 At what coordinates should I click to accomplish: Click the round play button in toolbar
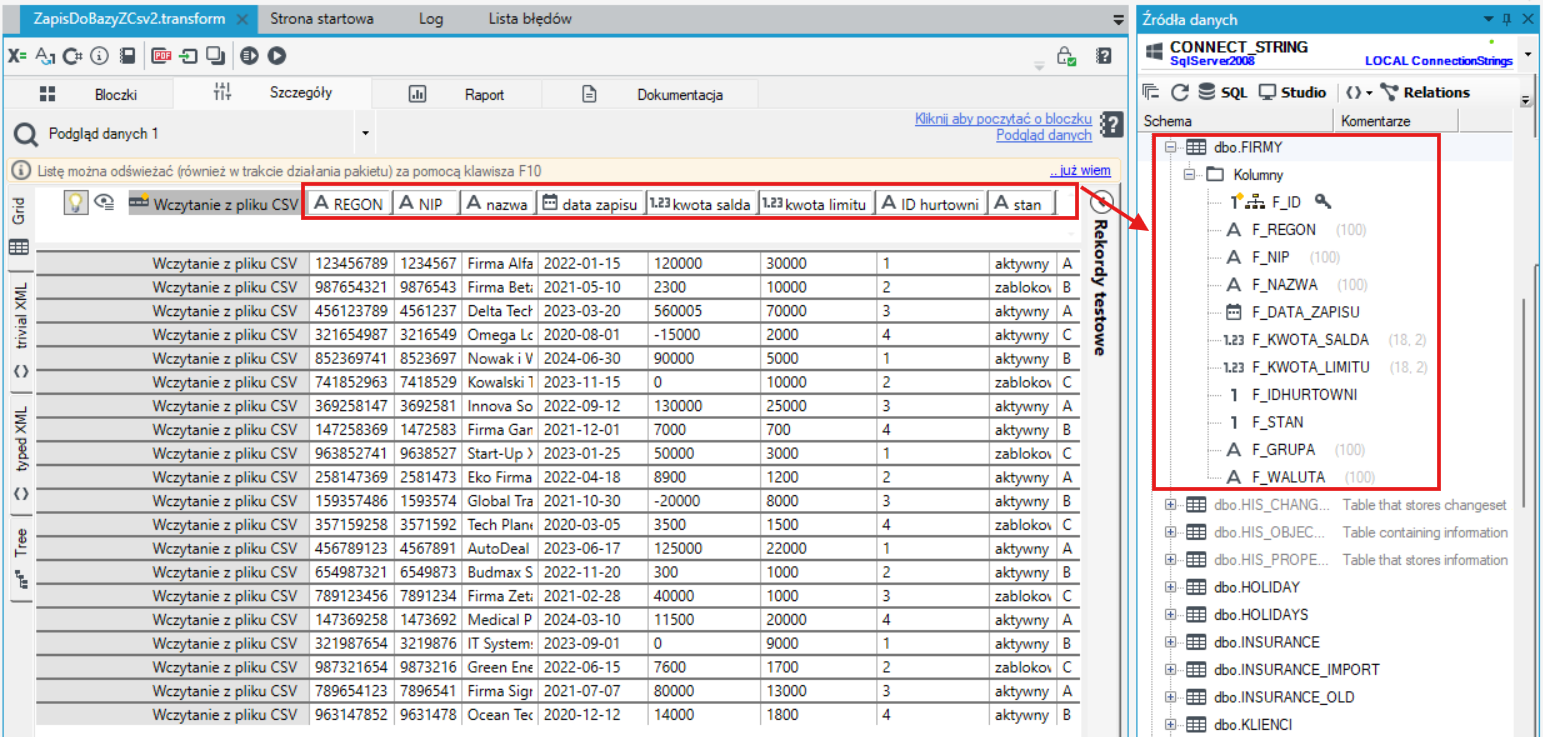coord(277,56)
